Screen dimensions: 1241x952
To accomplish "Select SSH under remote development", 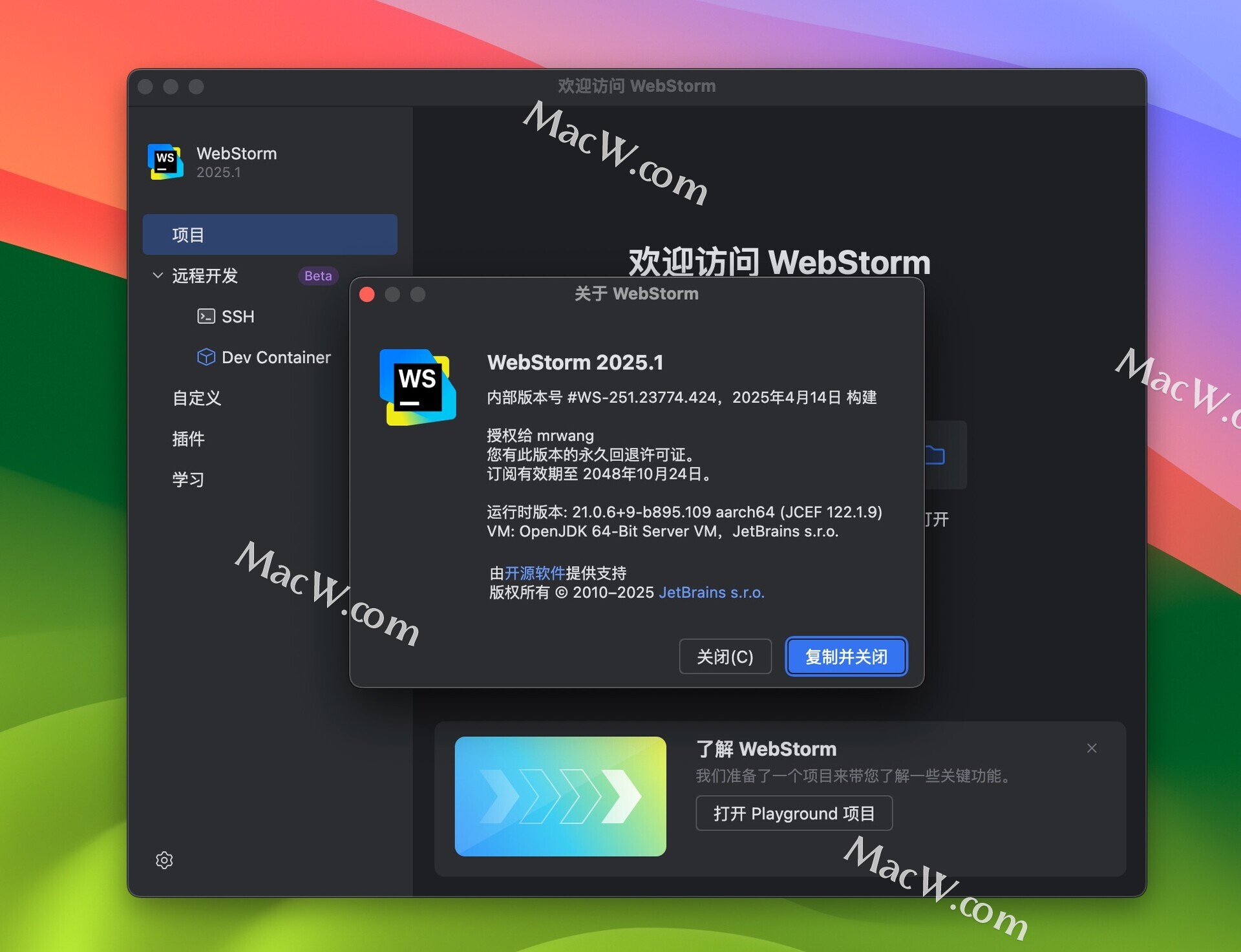I will coord(238,317).
